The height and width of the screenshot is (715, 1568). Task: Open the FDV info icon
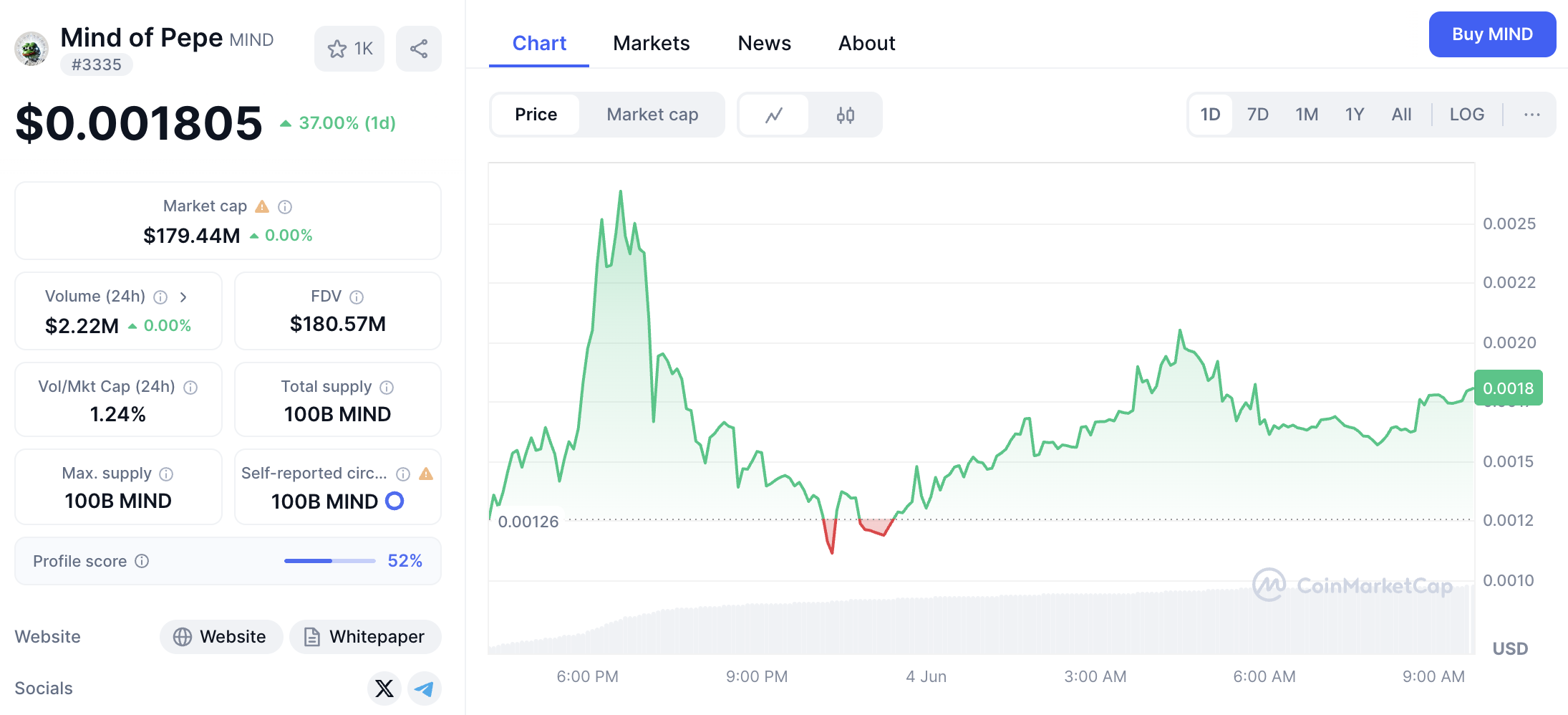357,297
